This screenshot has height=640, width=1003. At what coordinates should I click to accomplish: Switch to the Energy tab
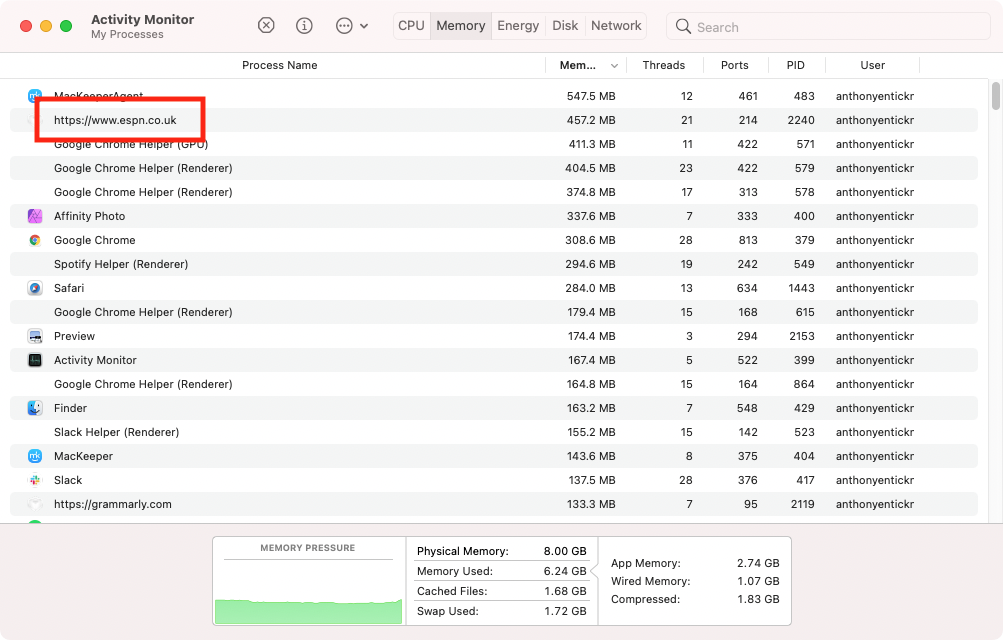click(x=518, y=26)
